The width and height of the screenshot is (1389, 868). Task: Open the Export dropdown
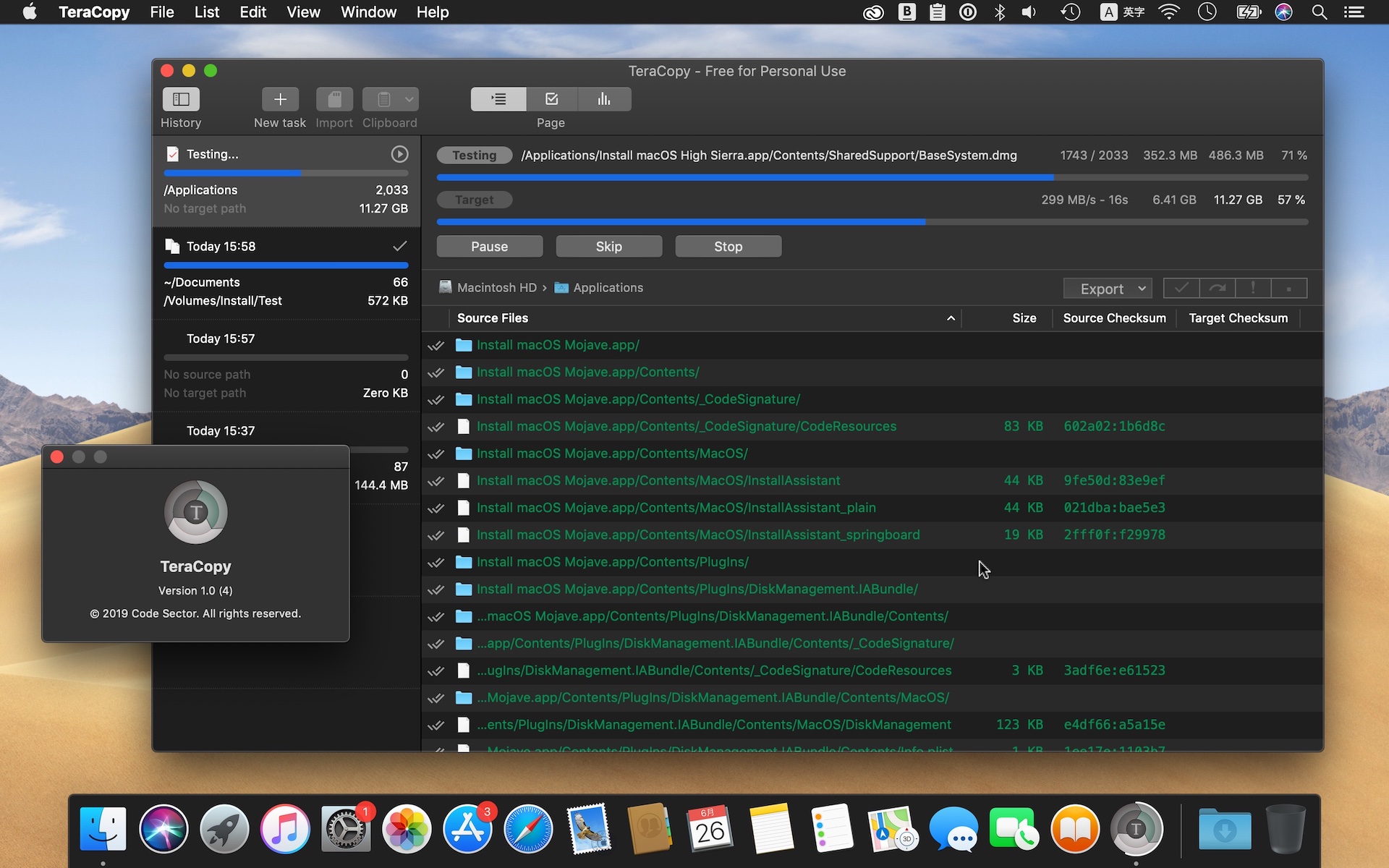(1108, 289)
